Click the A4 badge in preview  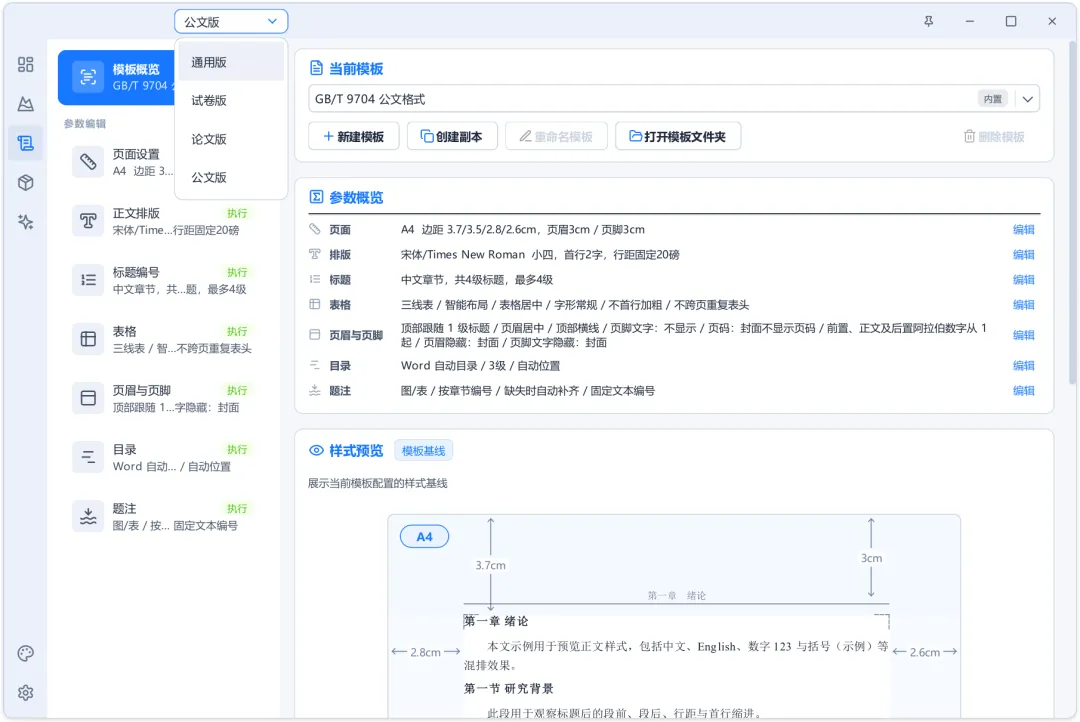click(424, 537)
